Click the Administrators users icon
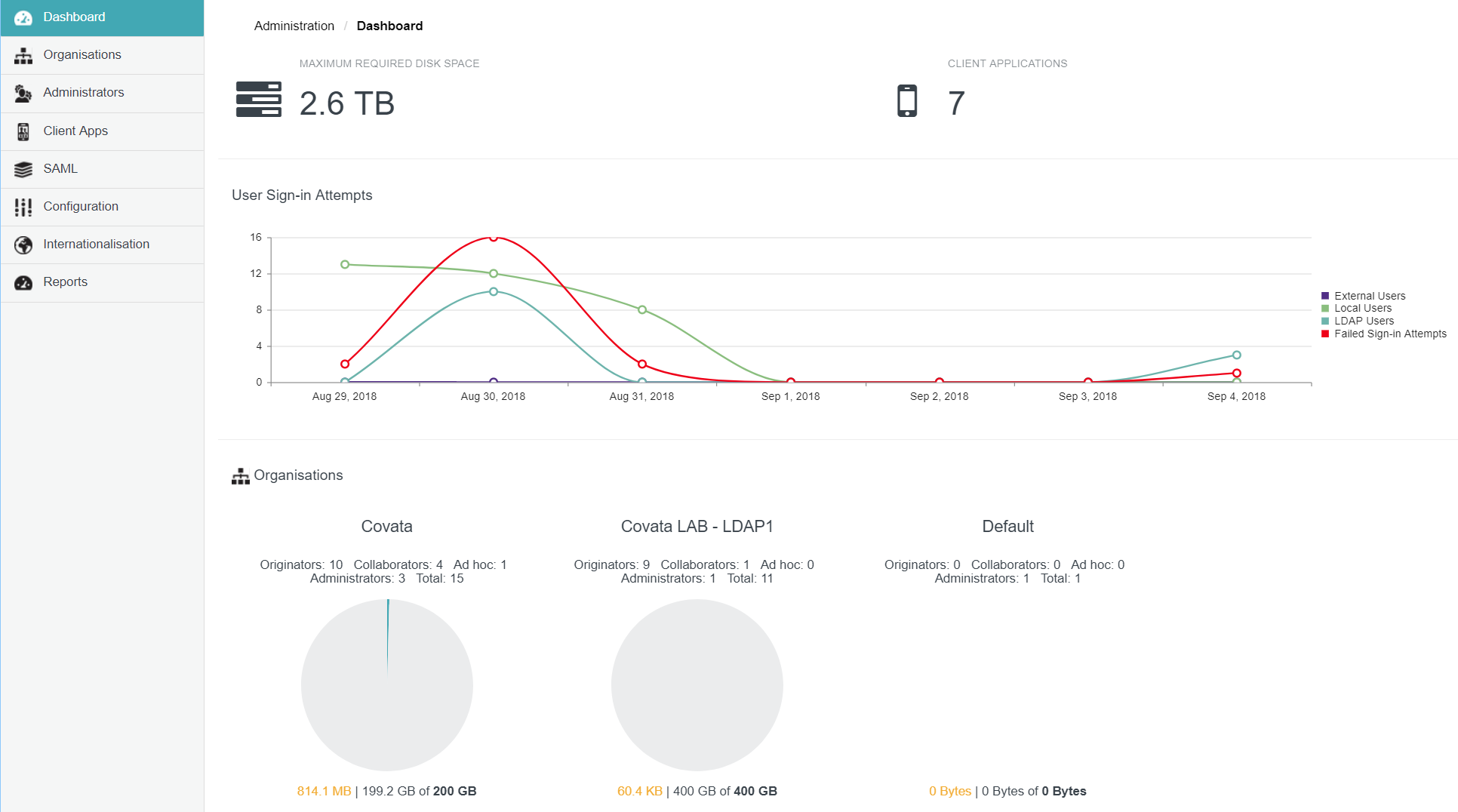This screenshot has height=812, width=1458. pyautogui.click(x=23, y=93)
